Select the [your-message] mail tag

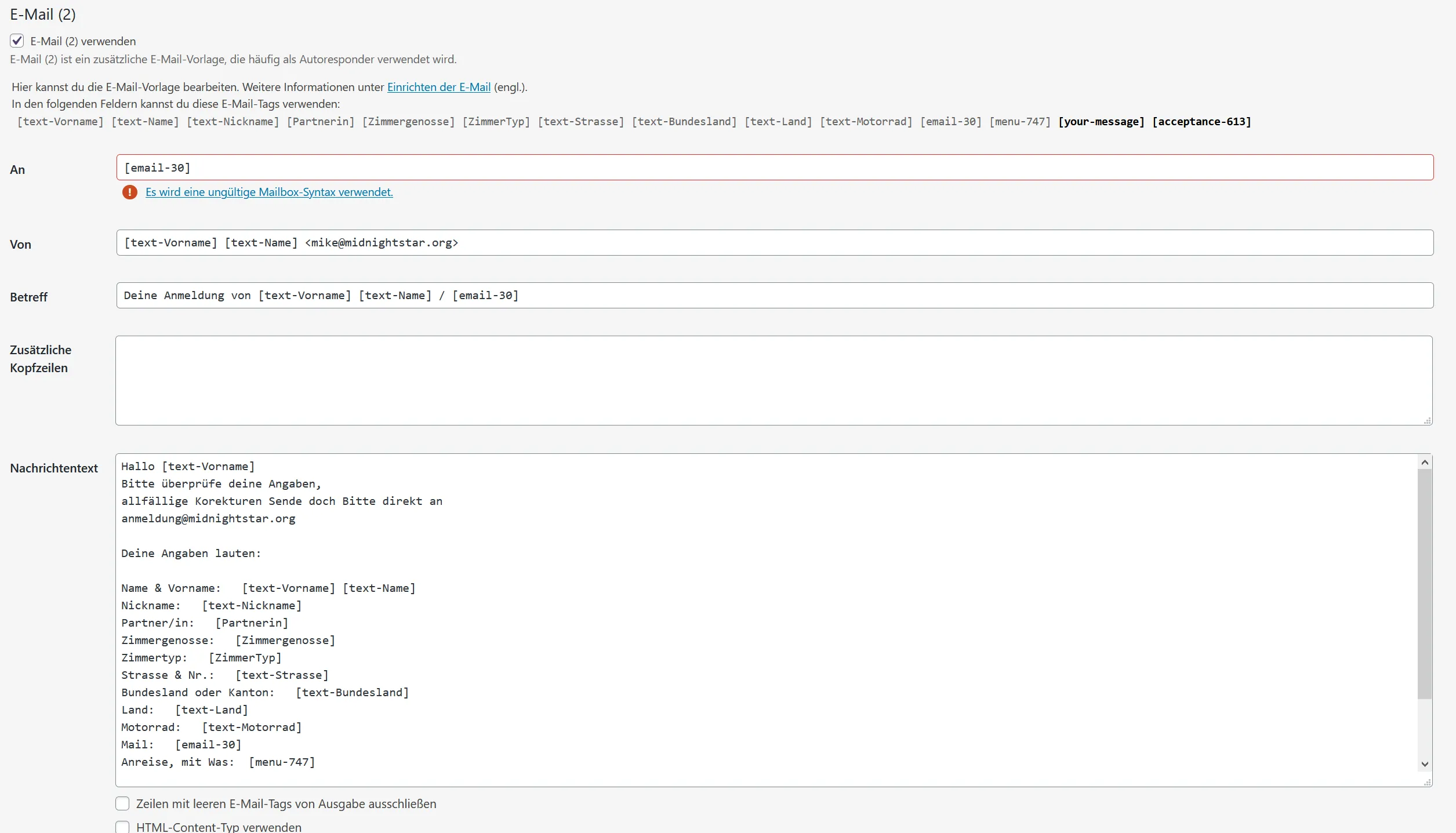1101,122
